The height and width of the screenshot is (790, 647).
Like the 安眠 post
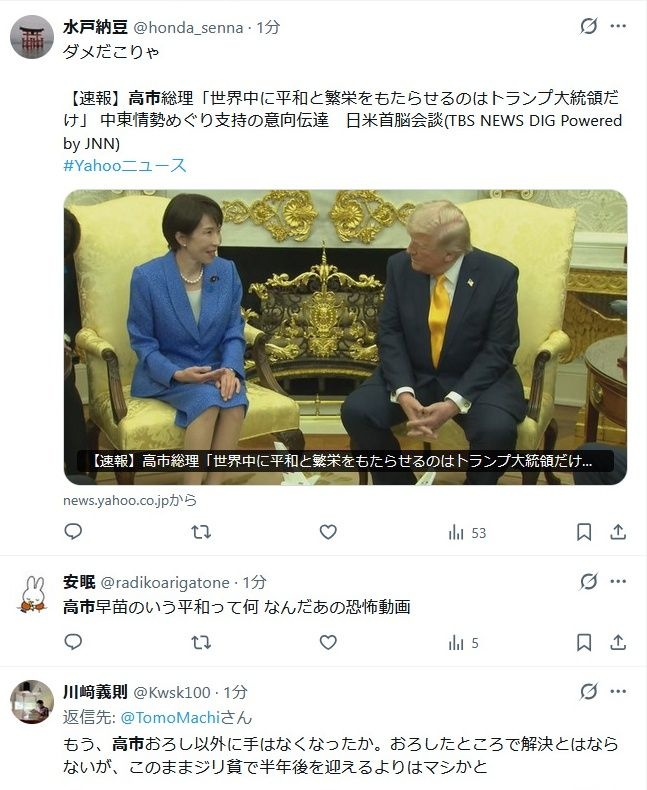click(x=328, y=642)
